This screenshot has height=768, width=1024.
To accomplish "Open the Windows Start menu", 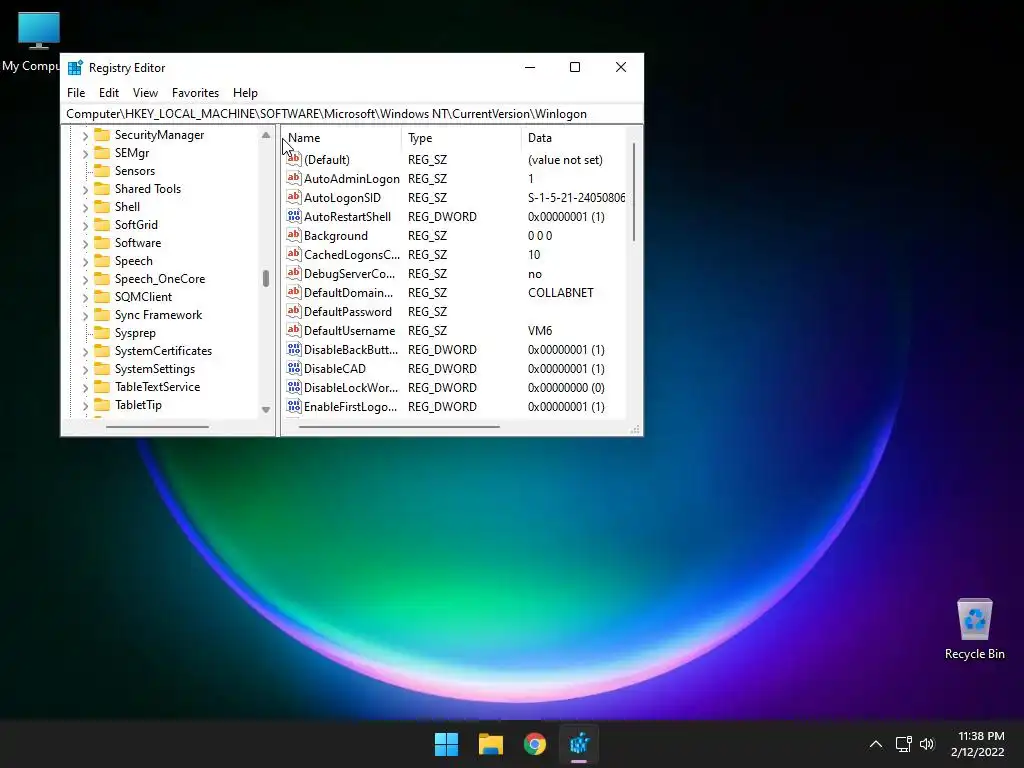I will (x=447, y=744).
